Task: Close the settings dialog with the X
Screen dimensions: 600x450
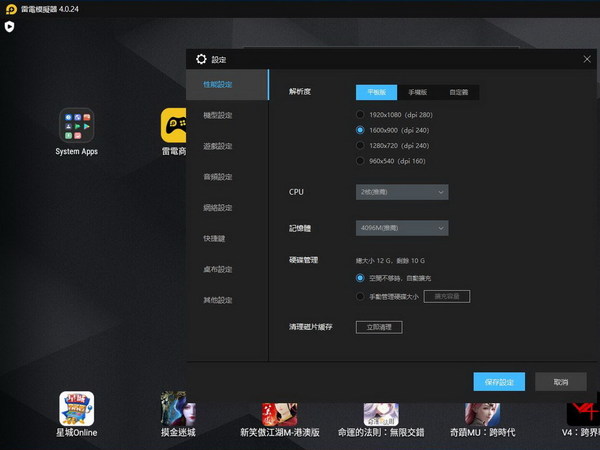Action: (587, 59)
